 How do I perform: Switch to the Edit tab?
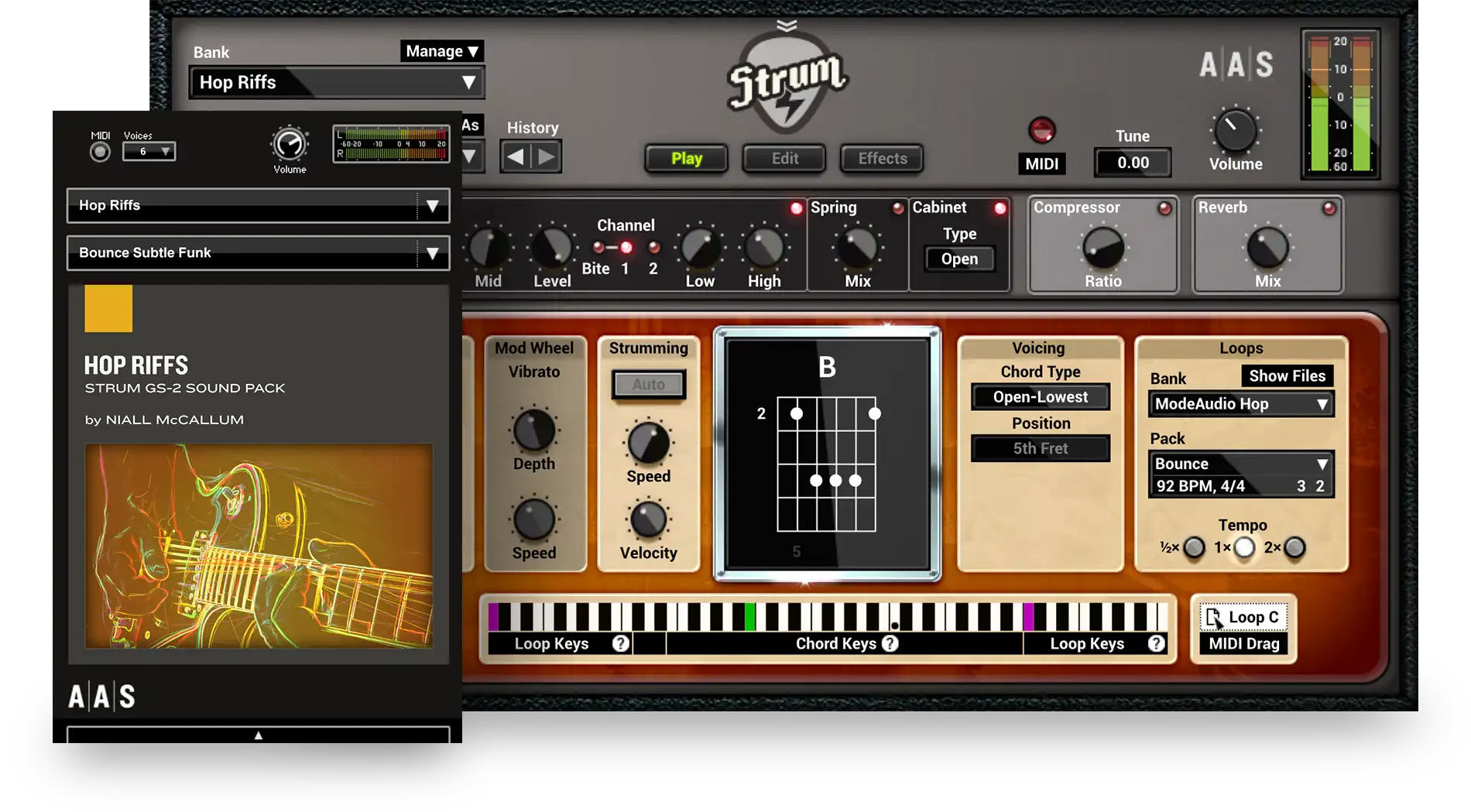pos(784,159)
